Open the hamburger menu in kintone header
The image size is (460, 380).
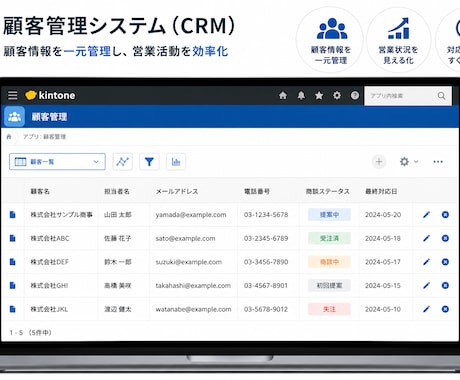pyautogui.click(x=13, y=95)
